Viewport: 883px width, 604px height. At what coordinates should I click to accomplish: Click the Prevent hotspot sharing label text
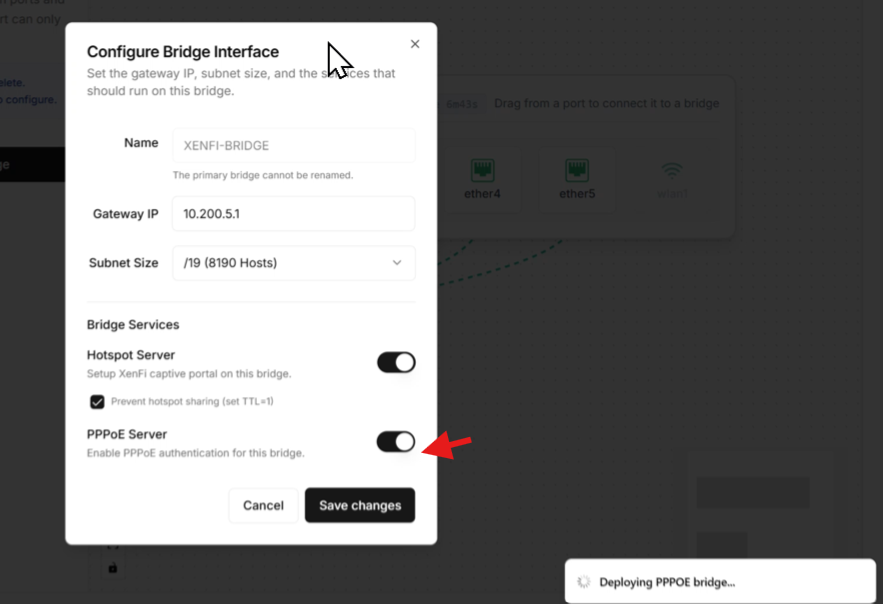[x=192, y=401]
